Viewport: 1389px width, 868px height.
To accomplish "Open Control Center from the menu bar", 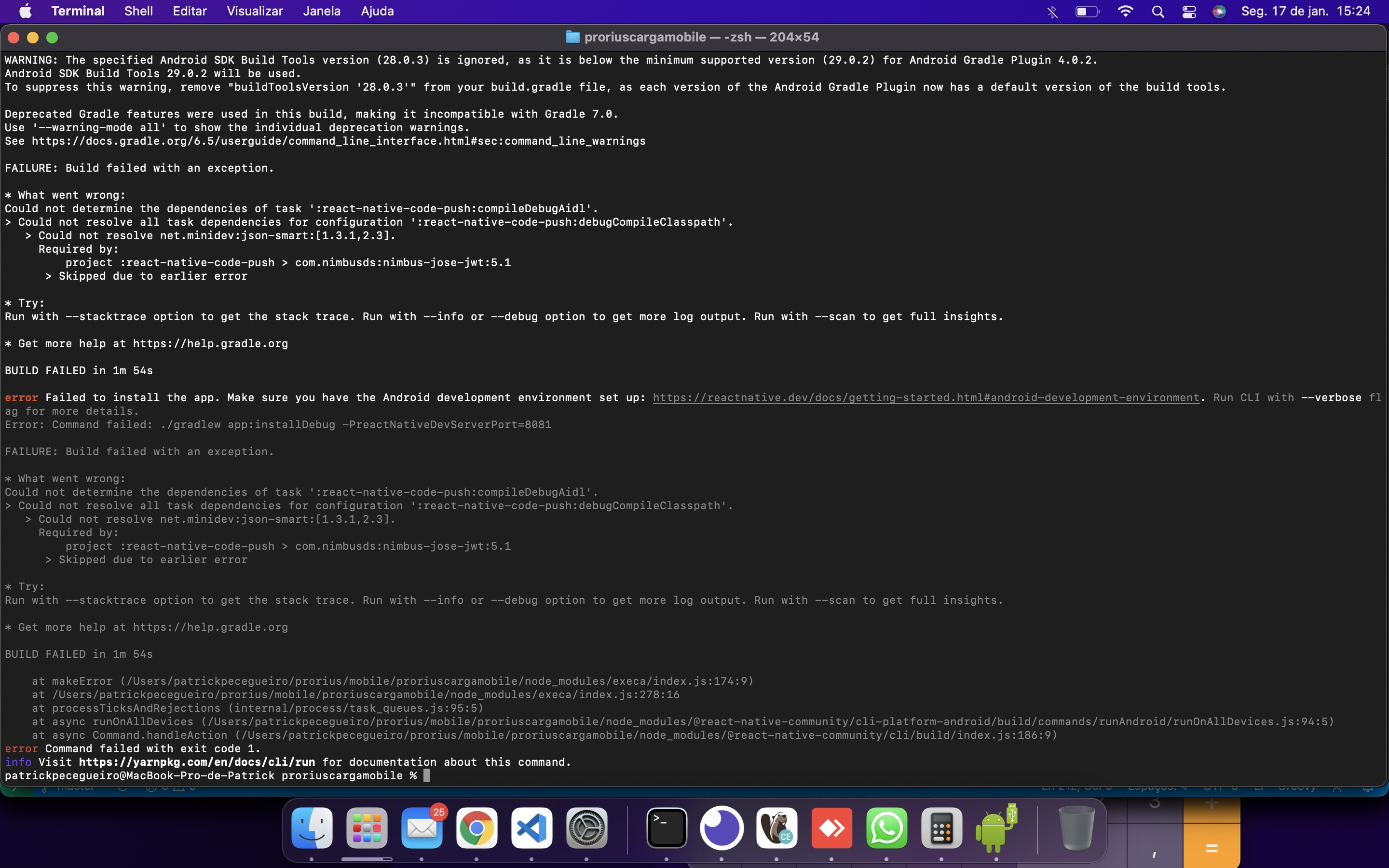I will 1189,11.
